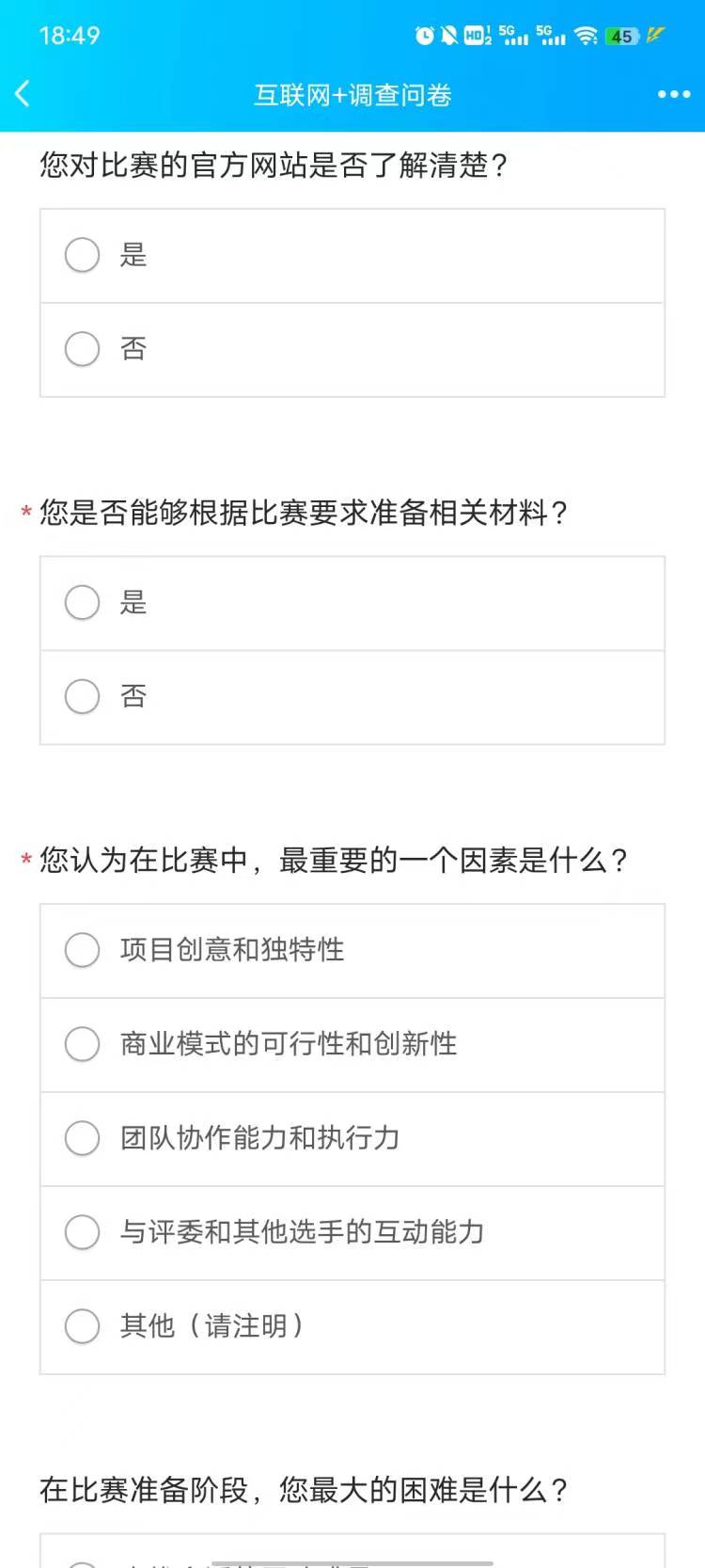Viewport: 705px width, 1568px height.
Task: Tap the HD call status icon
Action: point(477,36)
